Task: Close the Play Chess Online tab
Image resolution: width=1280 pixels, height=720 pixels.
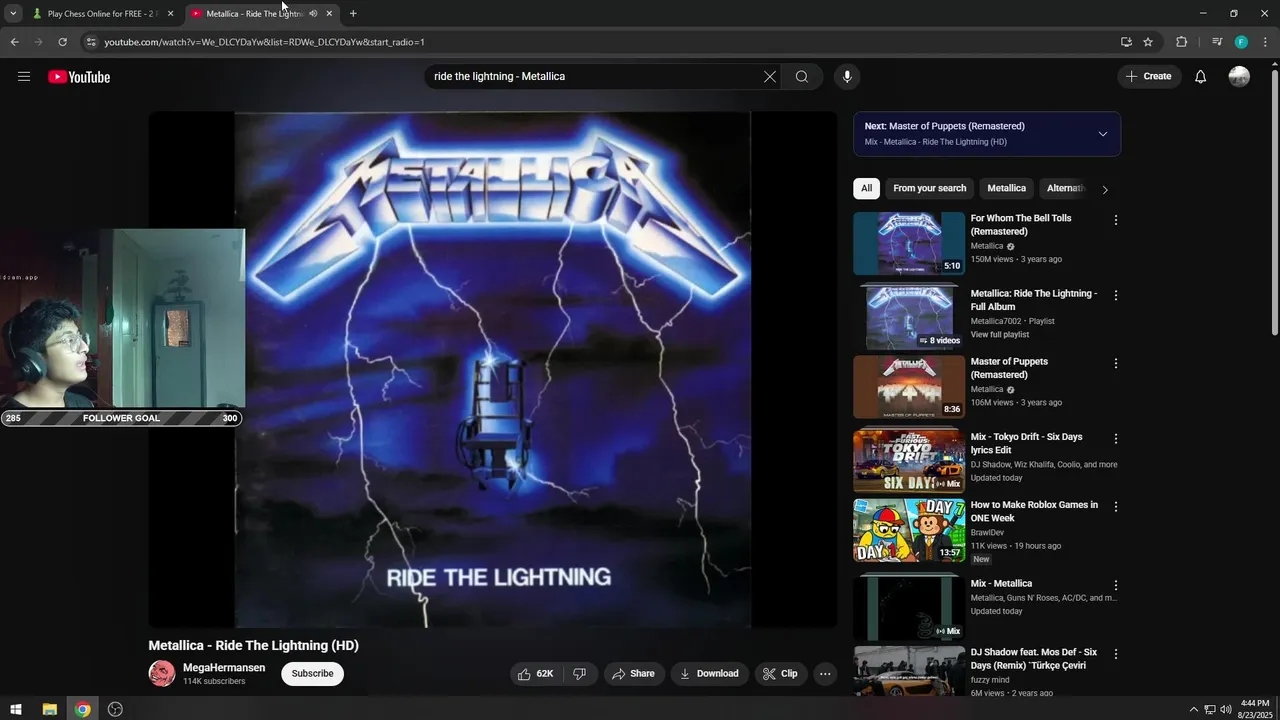Action: 170,14
